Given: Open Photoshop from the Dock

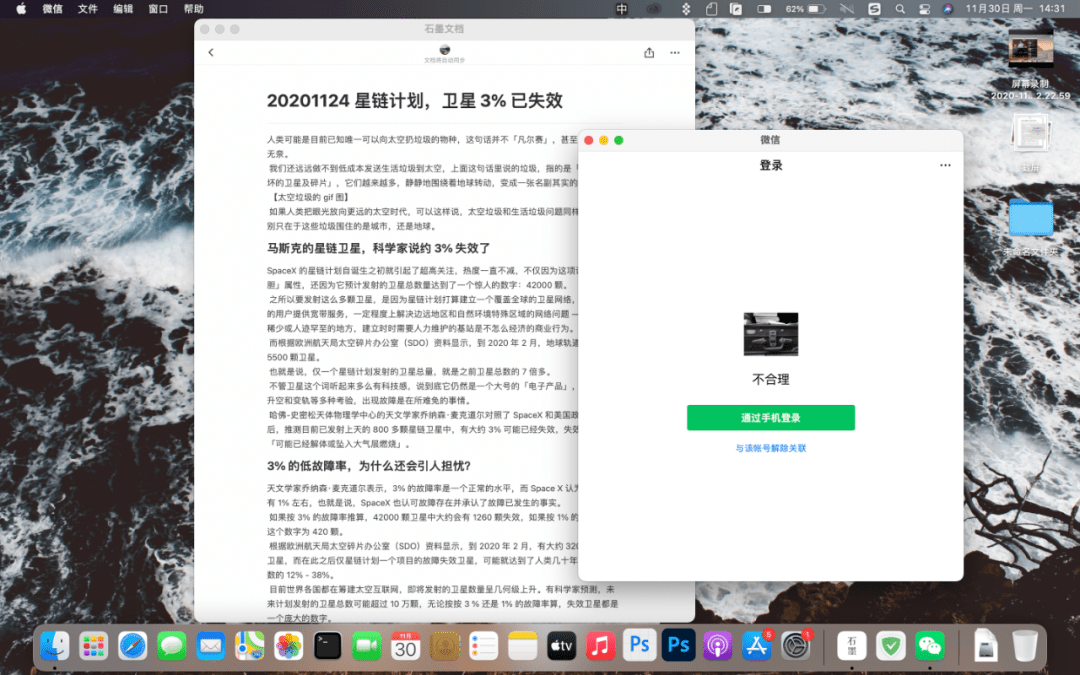Looking at the screenshot, I should tap(639, 647).
